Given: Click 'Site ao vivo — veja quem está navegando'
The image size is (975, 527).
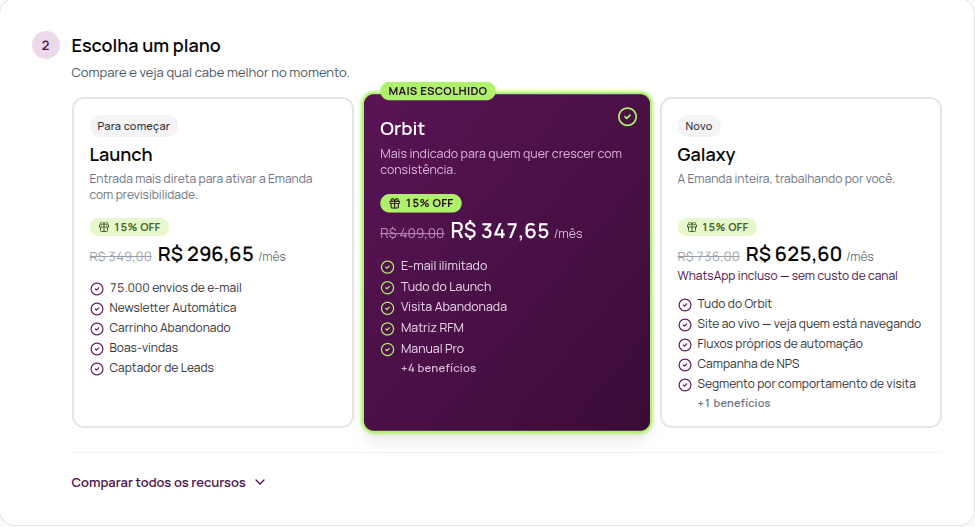Looking at the screenshot, I should coord(809,324).
